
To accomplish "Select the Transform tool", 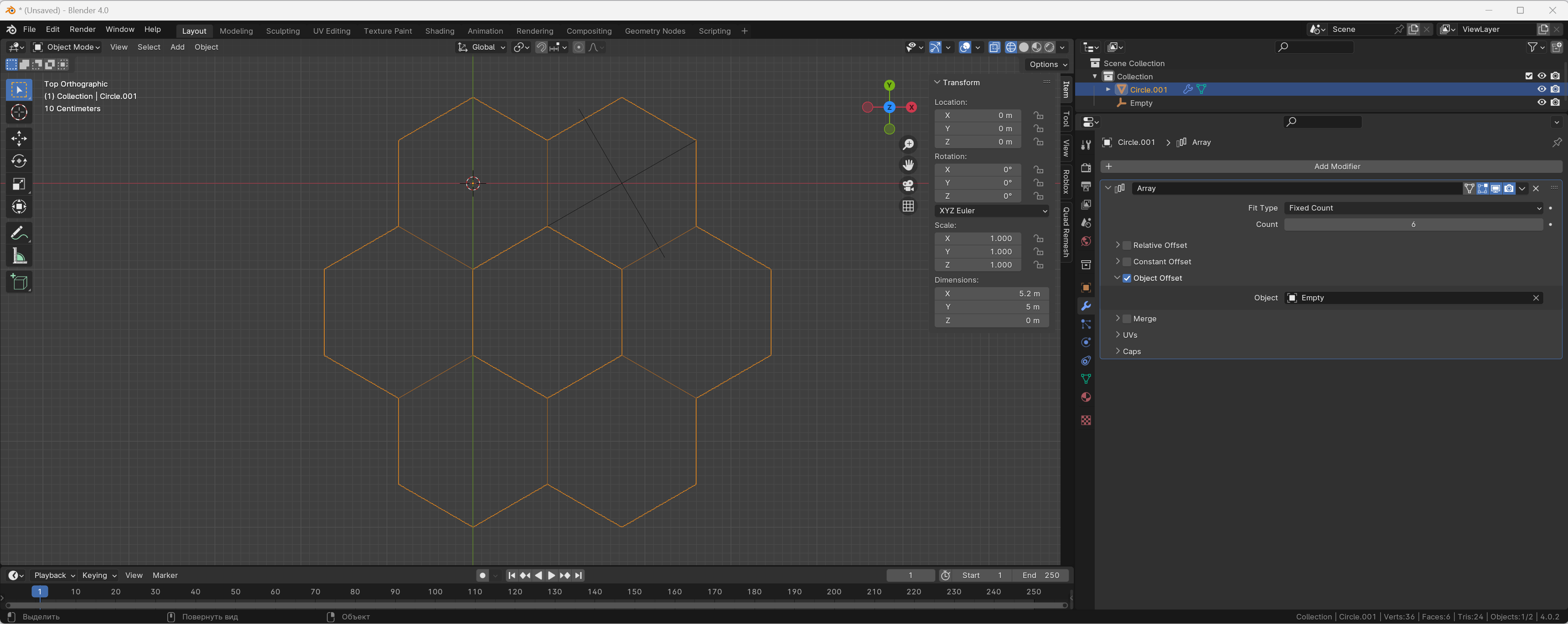I will pyautogui.click(x=19, y=207).
